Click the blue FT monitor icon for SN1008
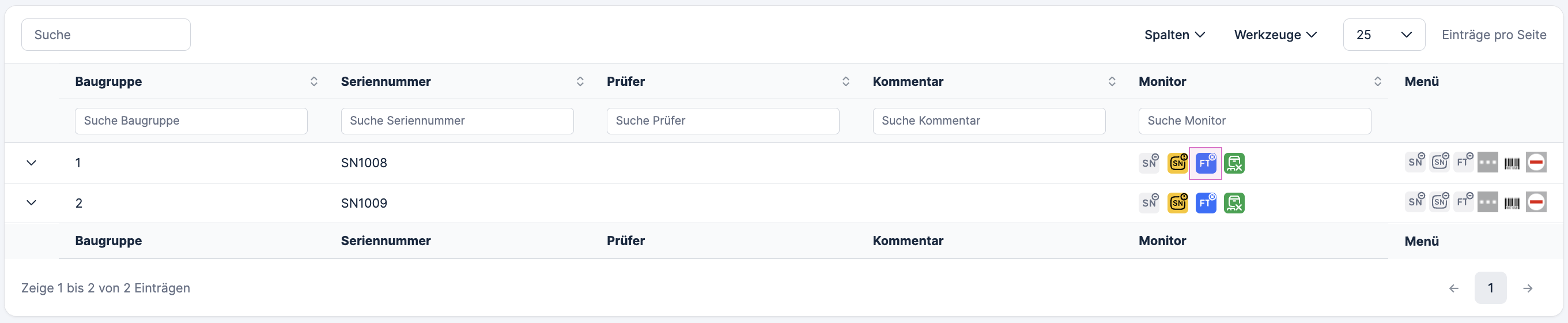1568x323 pixels. [1205, 163]
